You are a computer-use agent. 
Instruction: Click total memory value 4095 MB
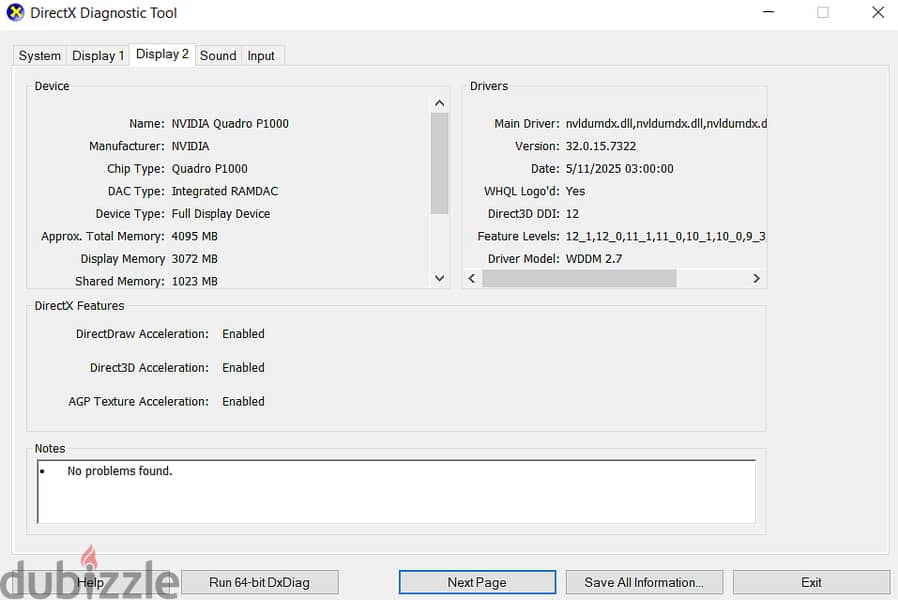point(195,236)
